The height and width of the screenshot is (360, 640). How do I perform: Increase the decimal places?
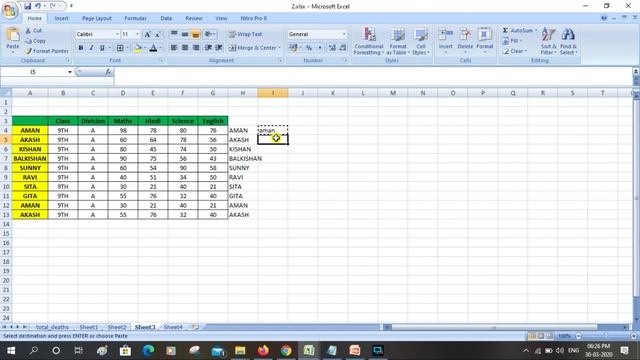(332, 48)
